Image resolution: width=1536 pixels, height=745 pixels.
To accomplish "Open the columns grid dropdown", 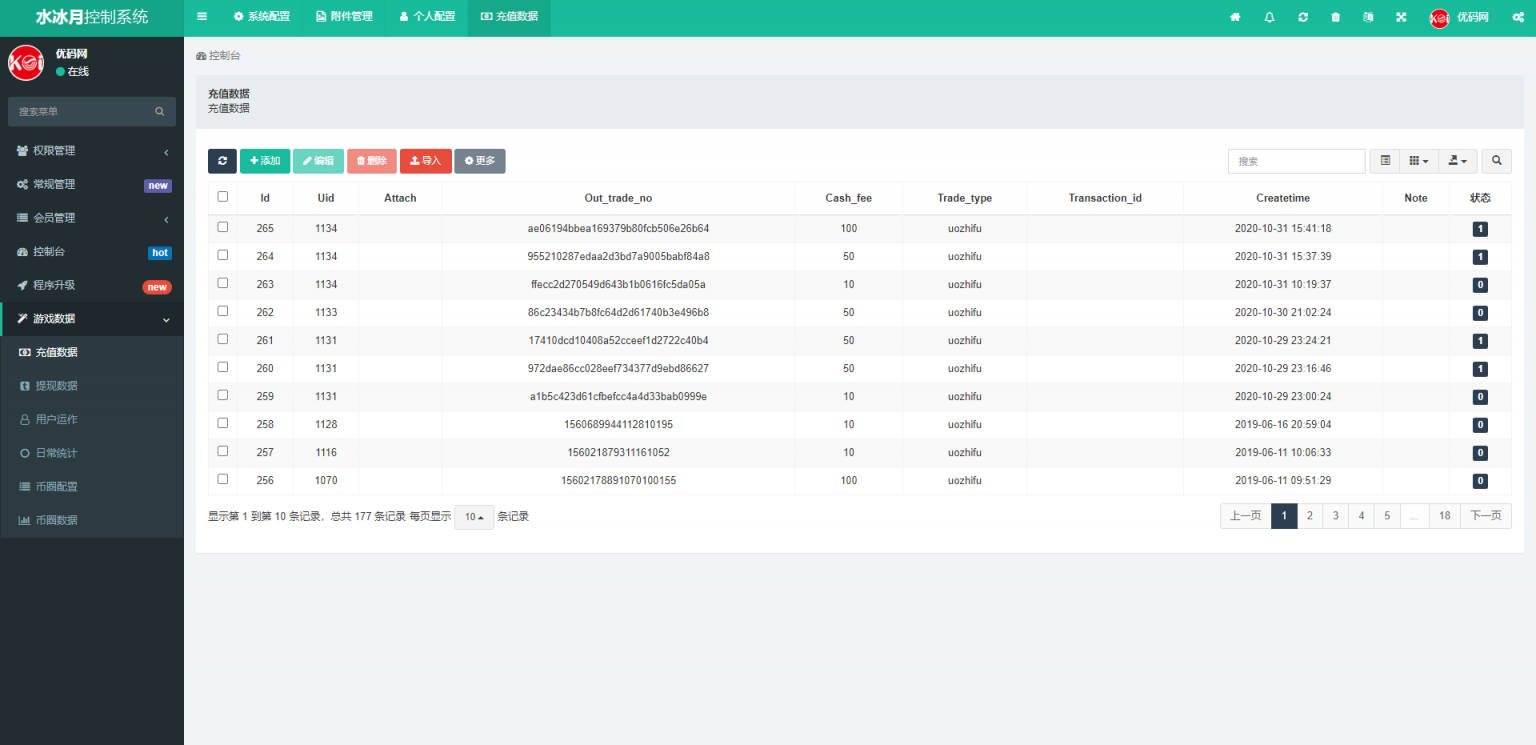I will pyautogui.click(x=1419, y=161).
